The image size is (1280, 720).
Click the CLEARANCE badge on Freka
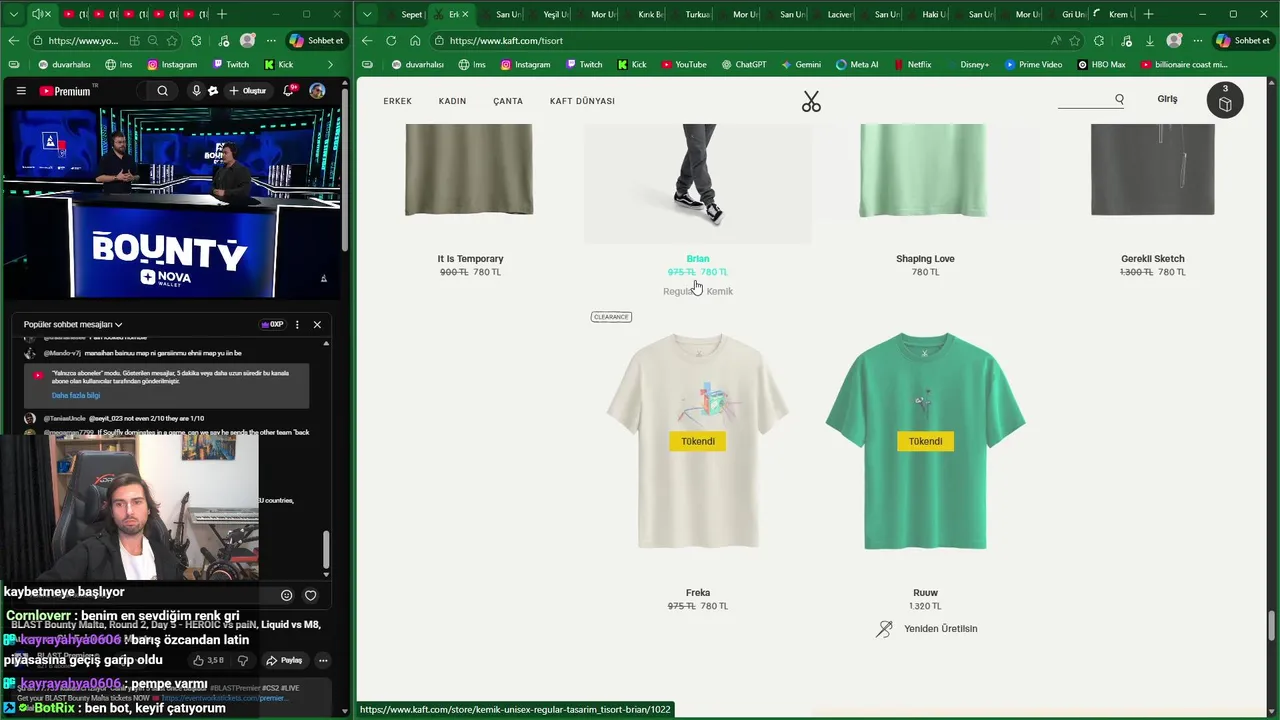click(611, 317)
